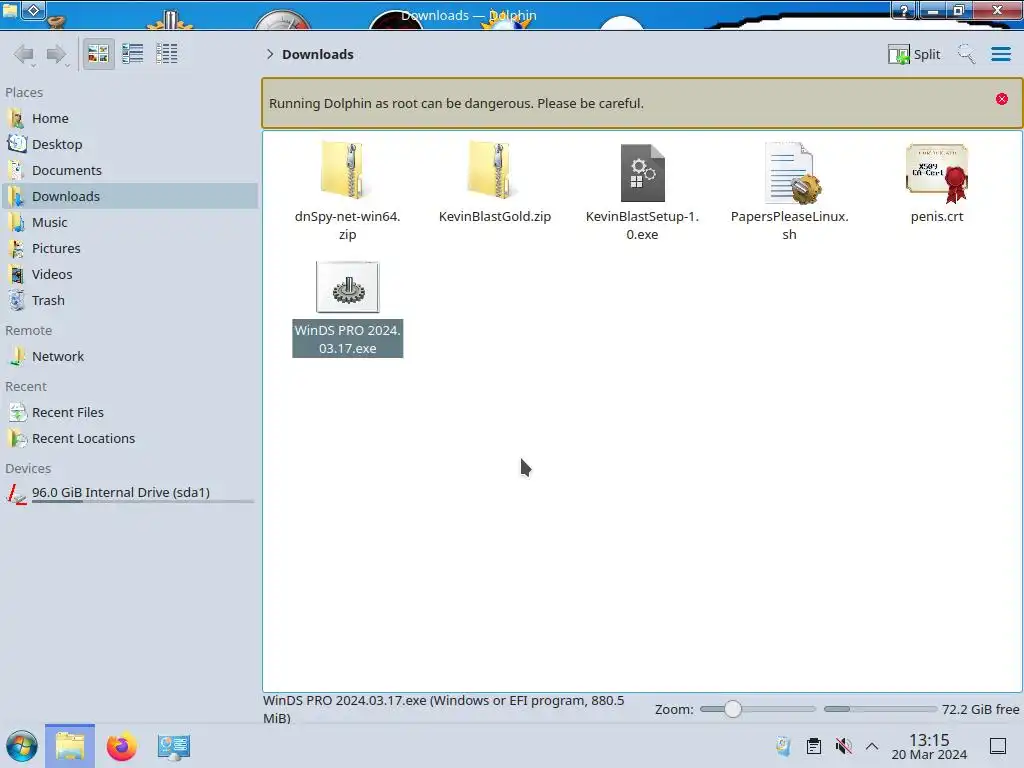Enable Split view
Image resolution: width=1024 pixels, height=768 pixels.
point(914,54)
